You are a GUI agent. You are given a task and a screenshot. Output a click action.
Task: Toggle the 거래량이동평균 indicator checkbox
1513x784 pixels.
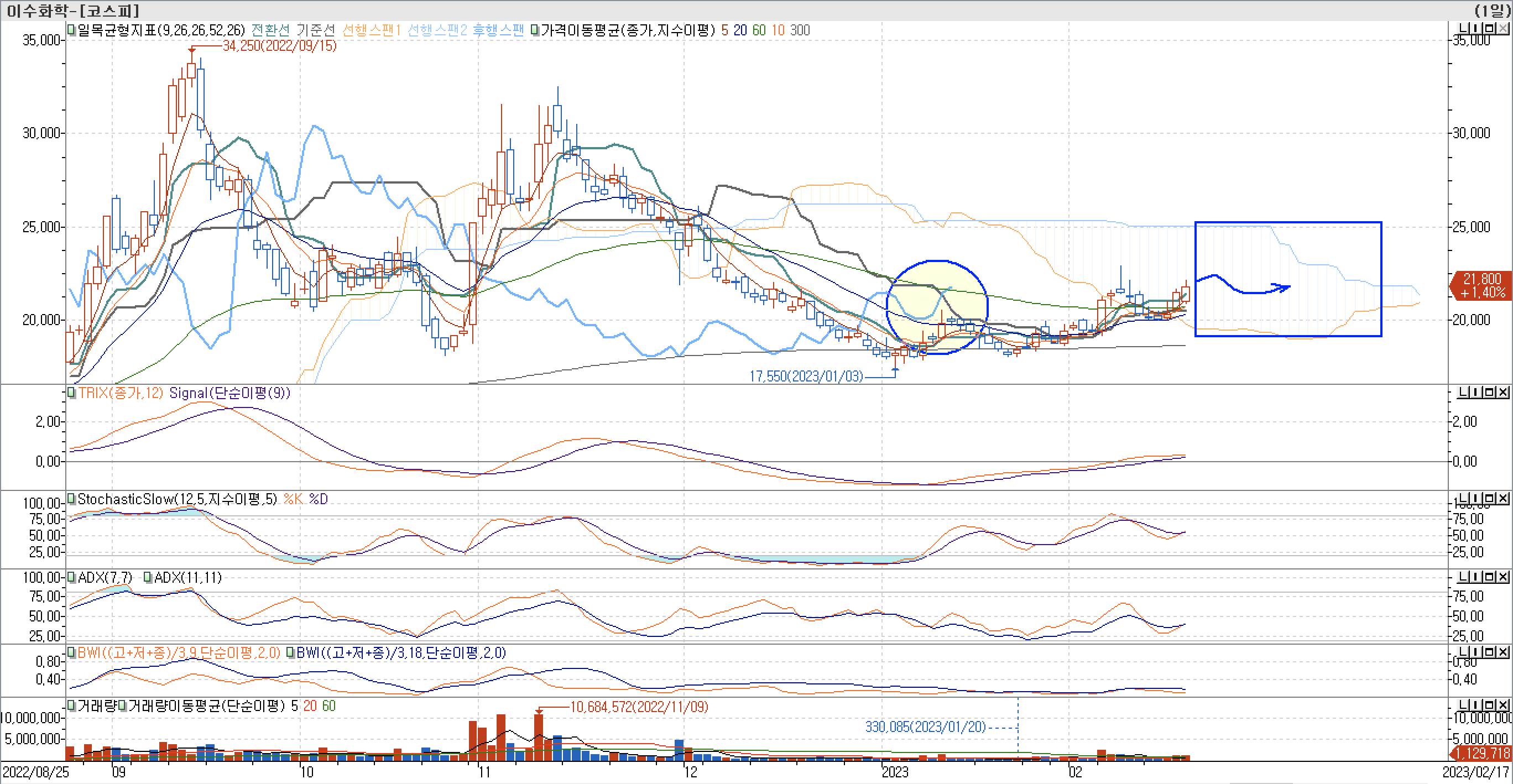coord(123,706)
